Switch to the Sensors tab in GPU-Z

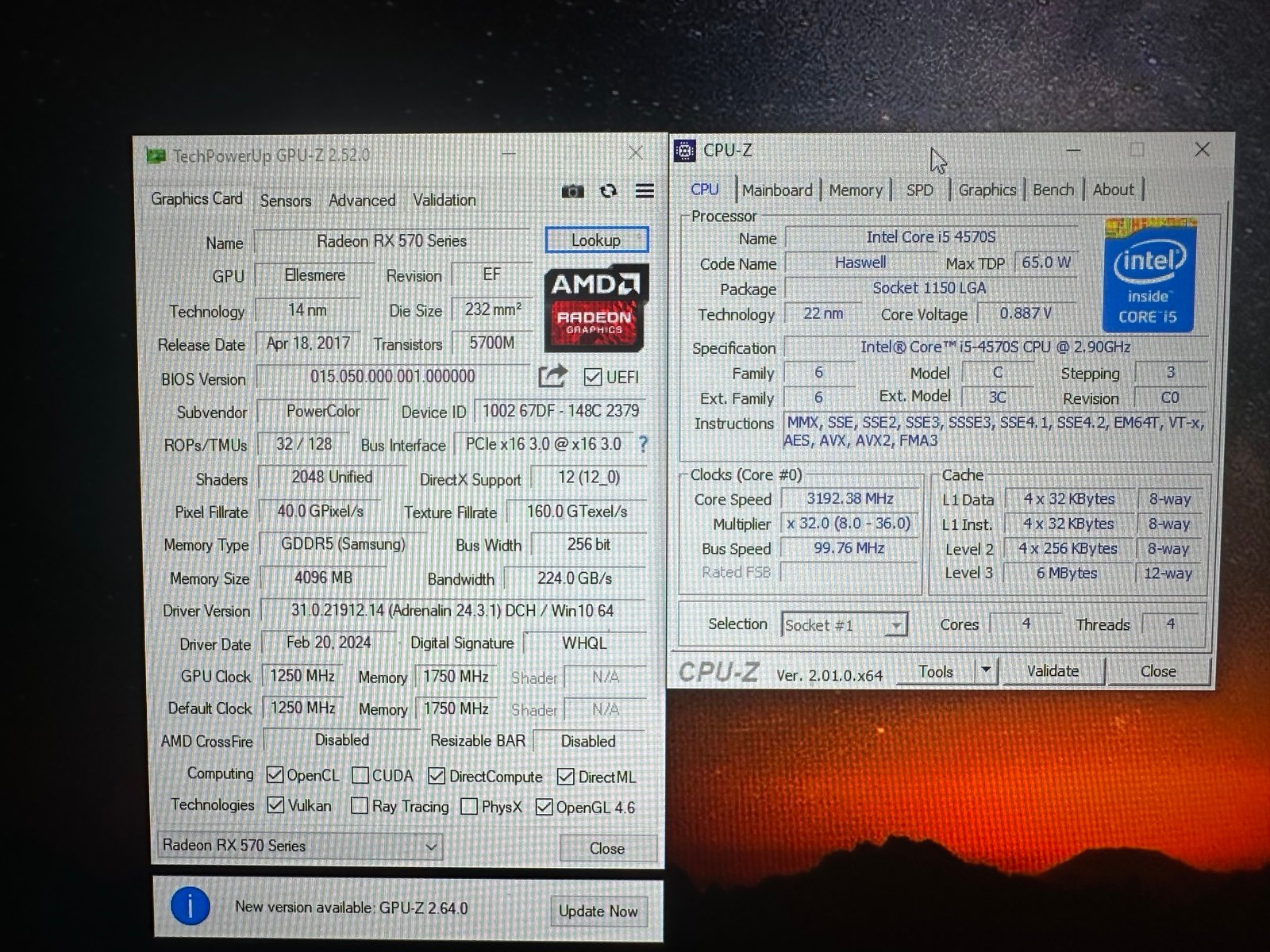coord(286,201)
